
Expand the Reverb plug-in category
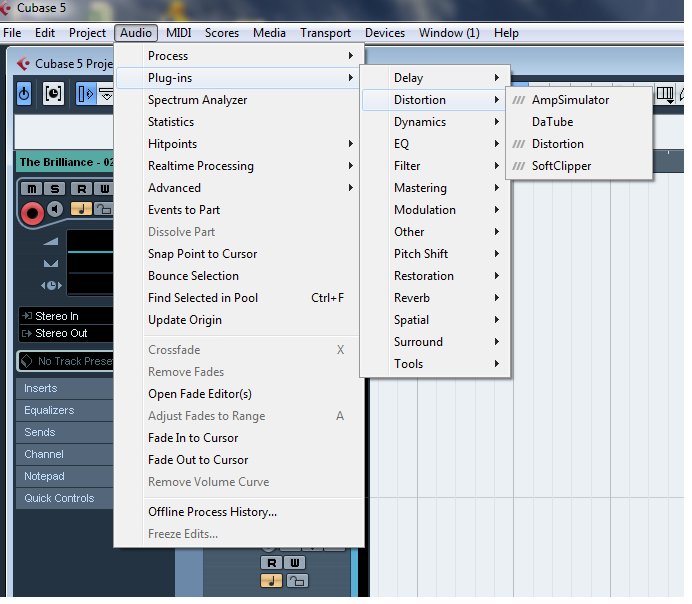[435, 298]
